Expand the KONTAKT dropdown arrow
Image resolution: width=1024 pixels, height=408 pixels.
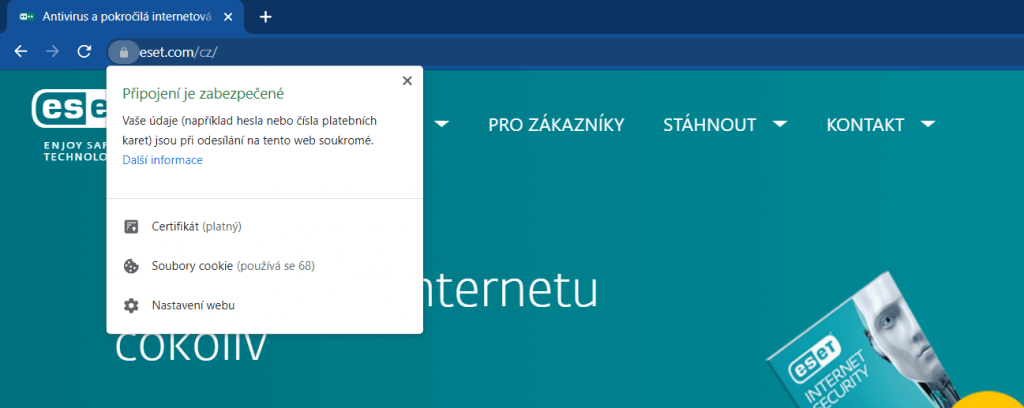point(928,124)
